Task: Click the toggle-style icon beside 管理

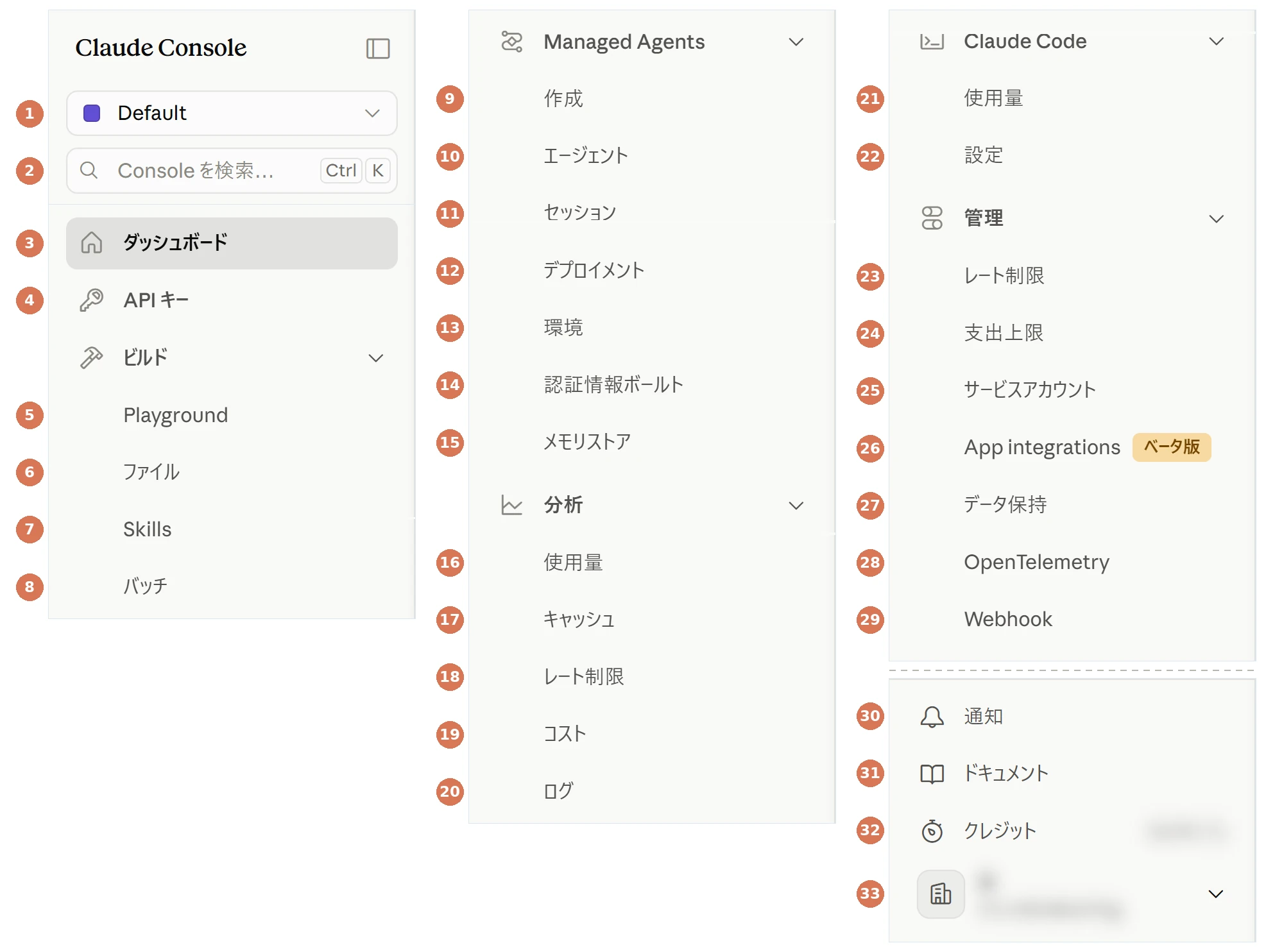Action: coord(932,218)
